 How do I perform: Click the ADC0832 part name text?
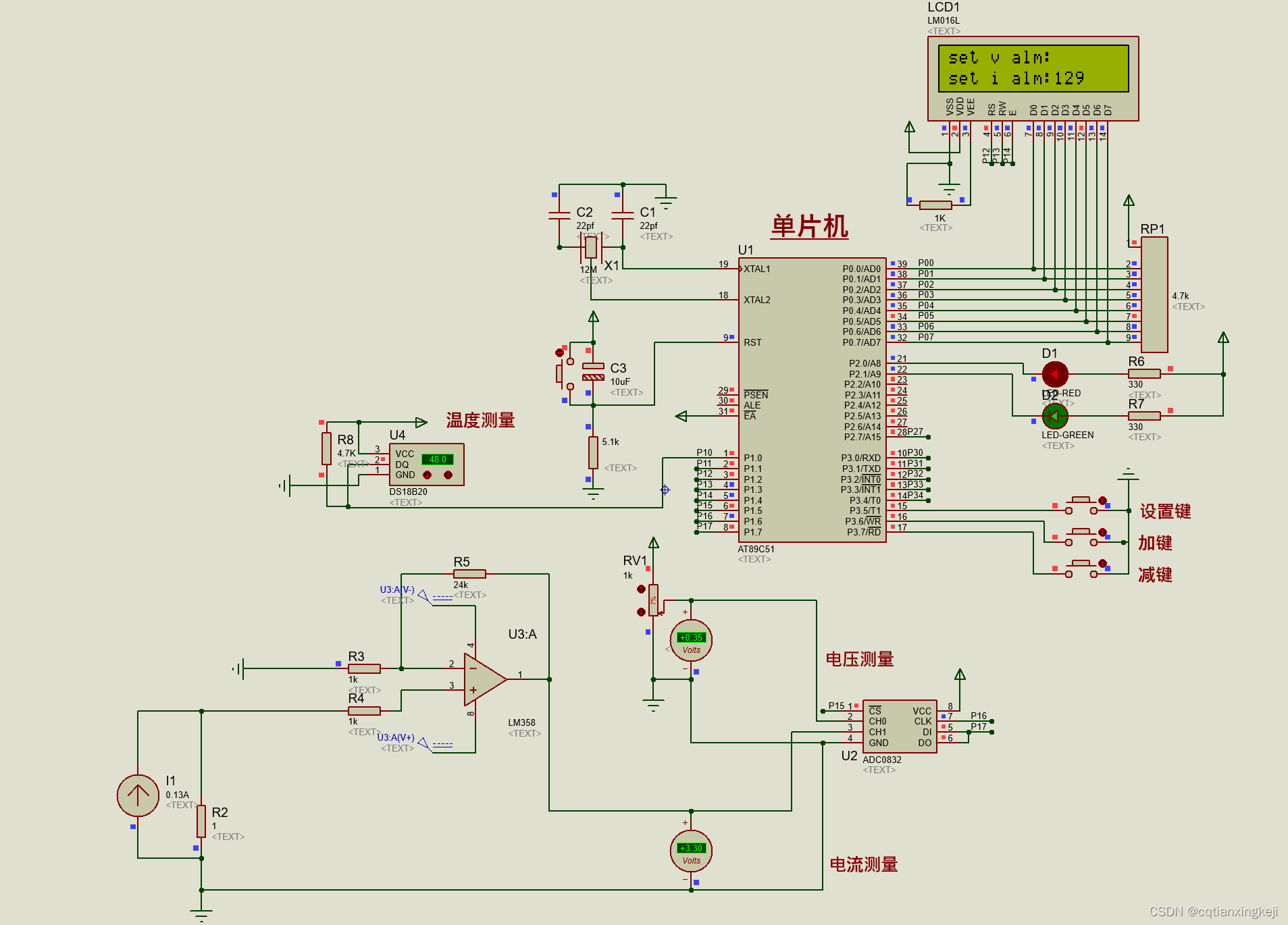(882, 760)
